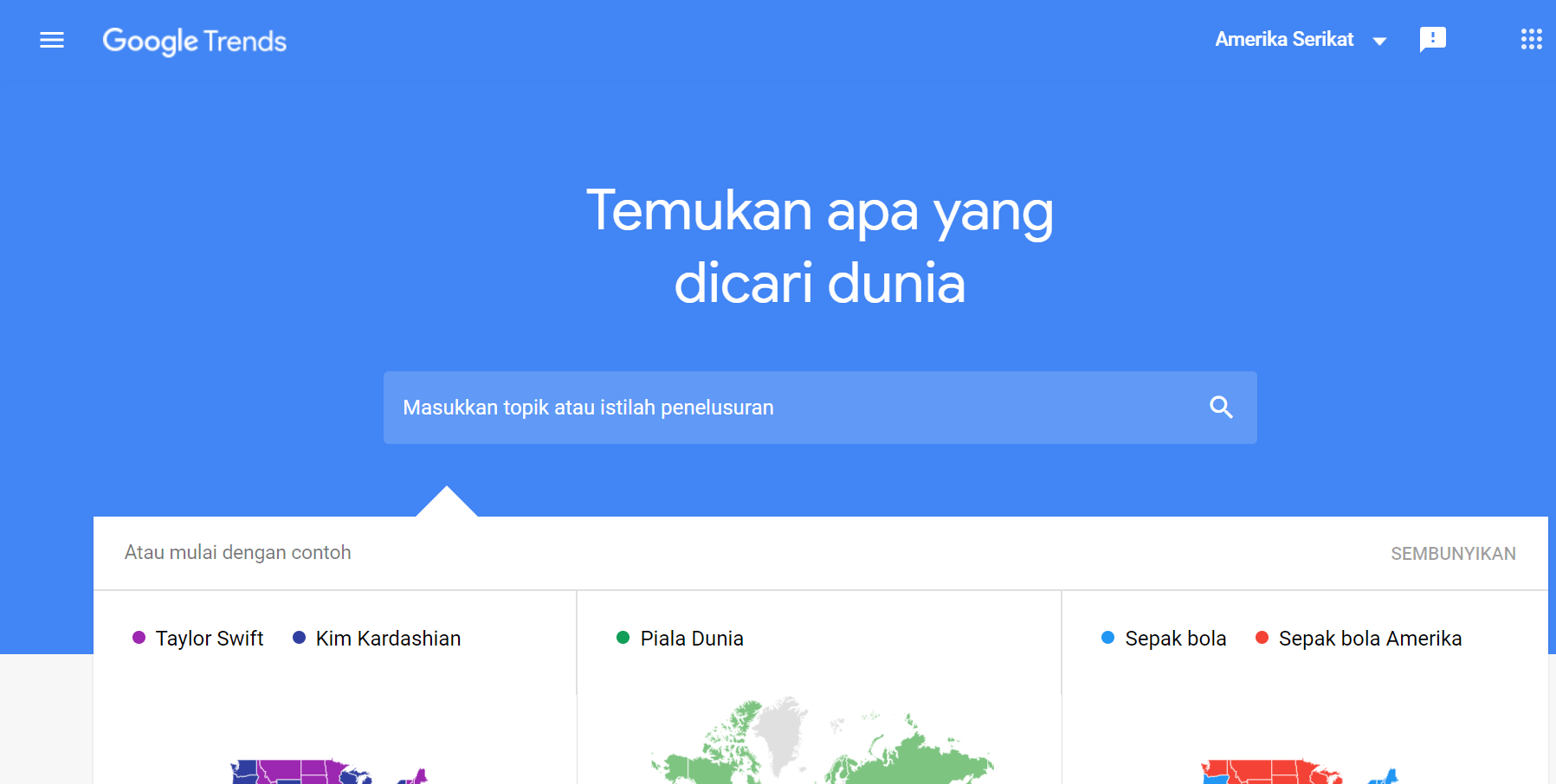
Task: Select the Taylor Swift example term
Action: click(x=210, y=639)
